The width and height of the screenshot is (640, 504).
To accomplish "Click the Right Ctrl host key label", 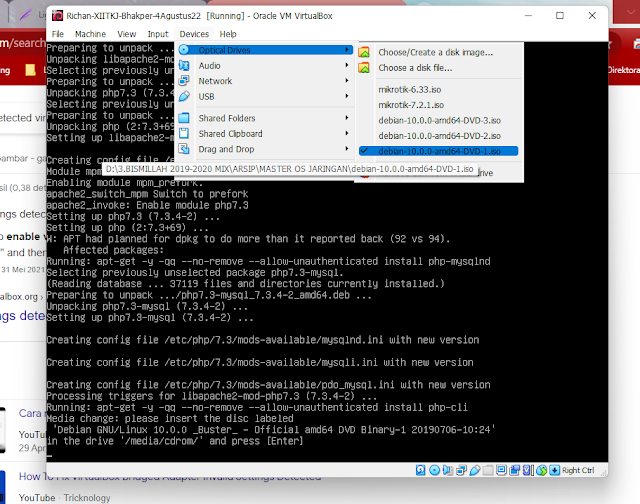I will (x=578, y=470).
